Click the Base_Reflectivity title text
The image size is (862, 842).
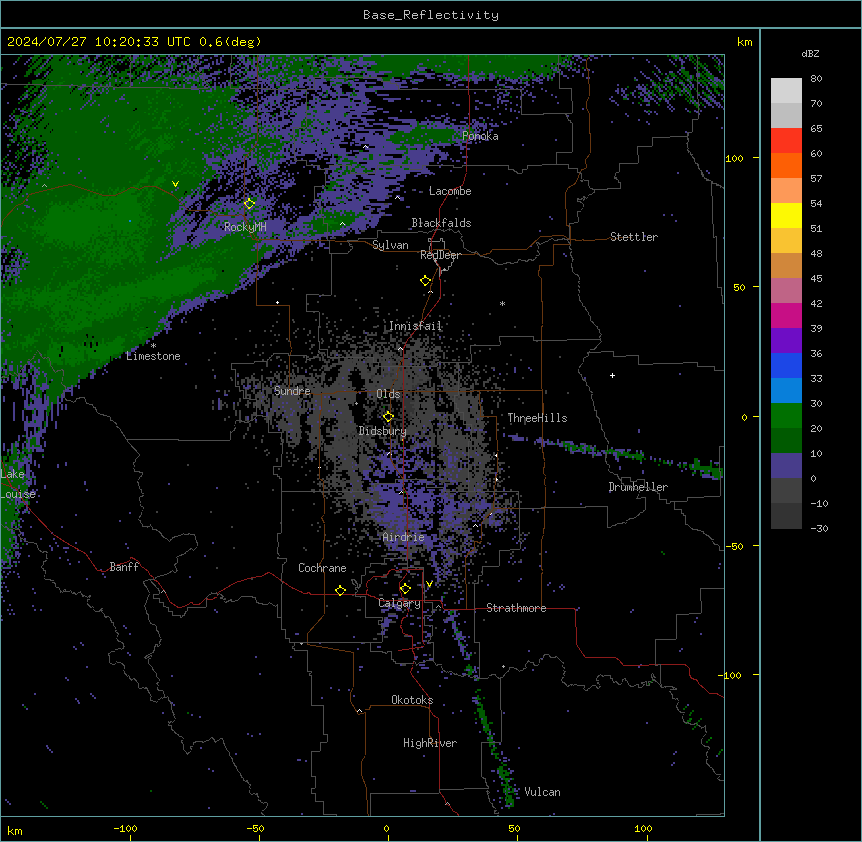431,15
